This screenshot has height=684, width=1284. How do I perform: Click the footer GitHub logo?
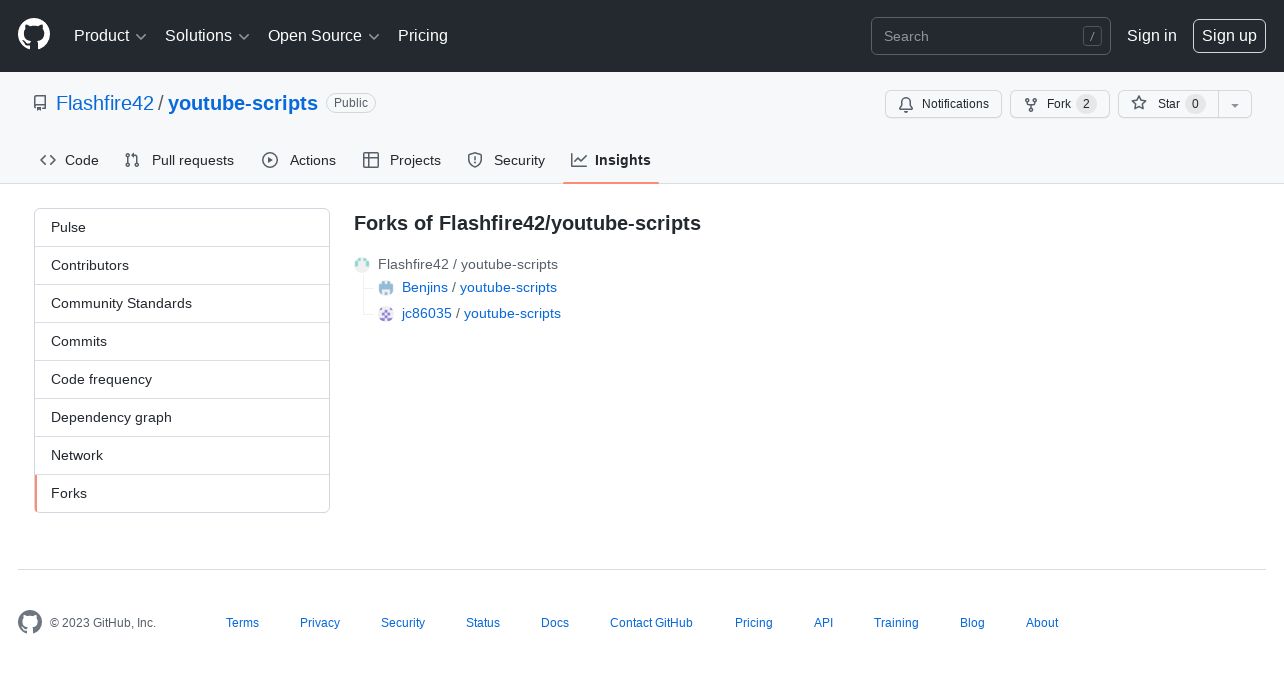coord(30,622)
